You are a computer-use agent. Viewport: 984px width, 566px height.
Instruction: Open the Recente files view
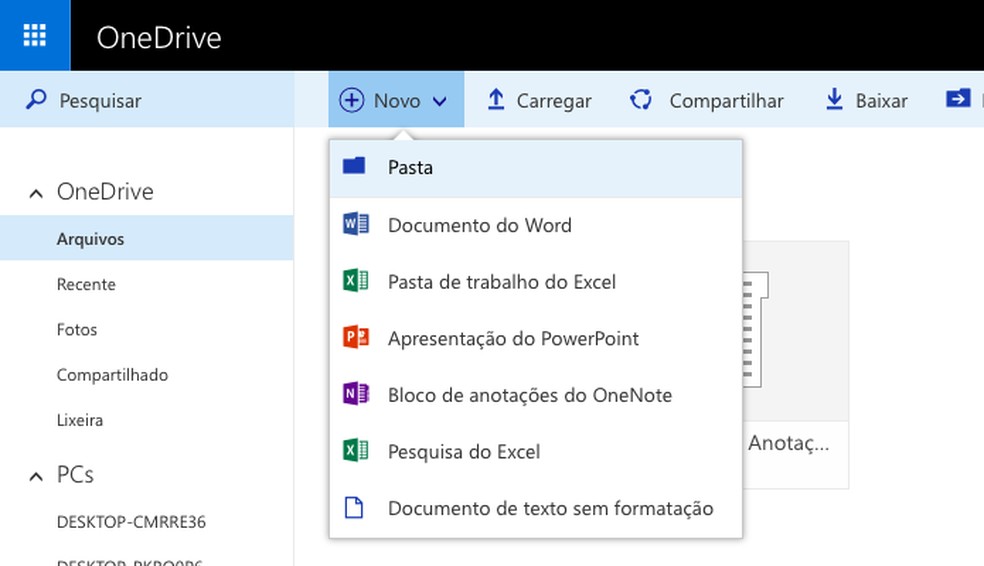(x=86, y=285)
